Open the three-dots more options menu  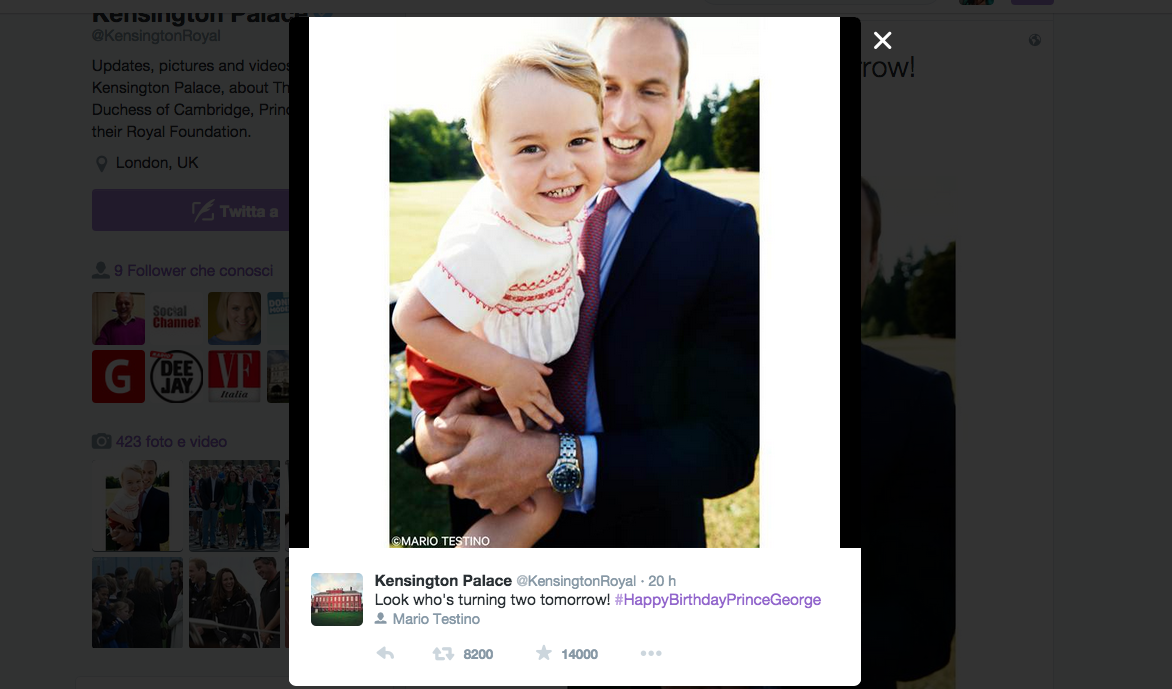(651, 654)
